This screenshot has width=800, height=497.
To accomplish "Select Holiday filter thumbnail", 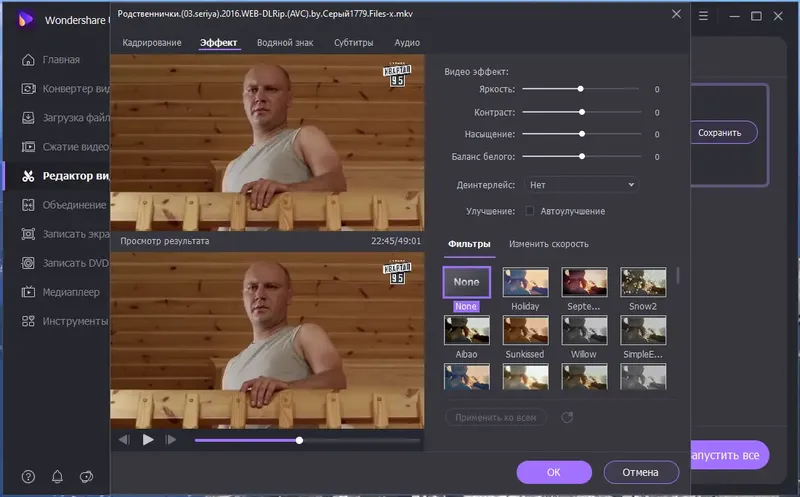I will tap(526, 282).
